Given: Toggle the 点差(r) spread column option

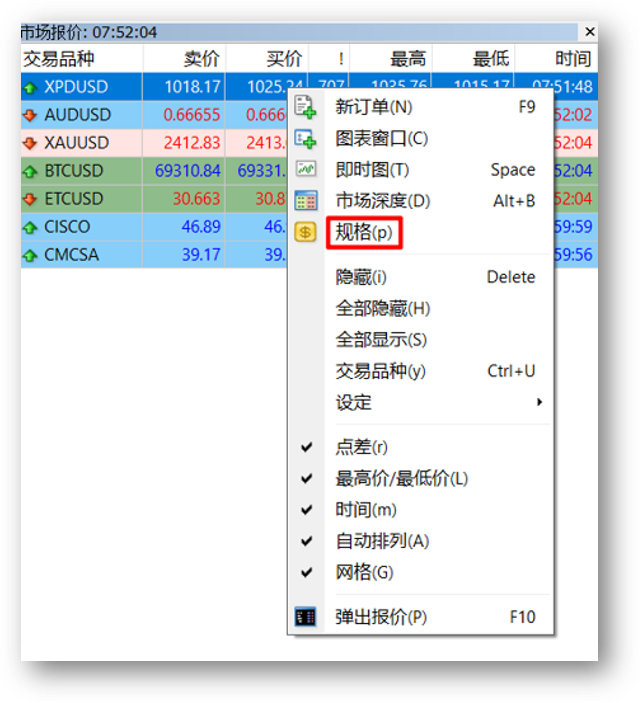Looking at the screenshot, I should [x=420, y=447].
